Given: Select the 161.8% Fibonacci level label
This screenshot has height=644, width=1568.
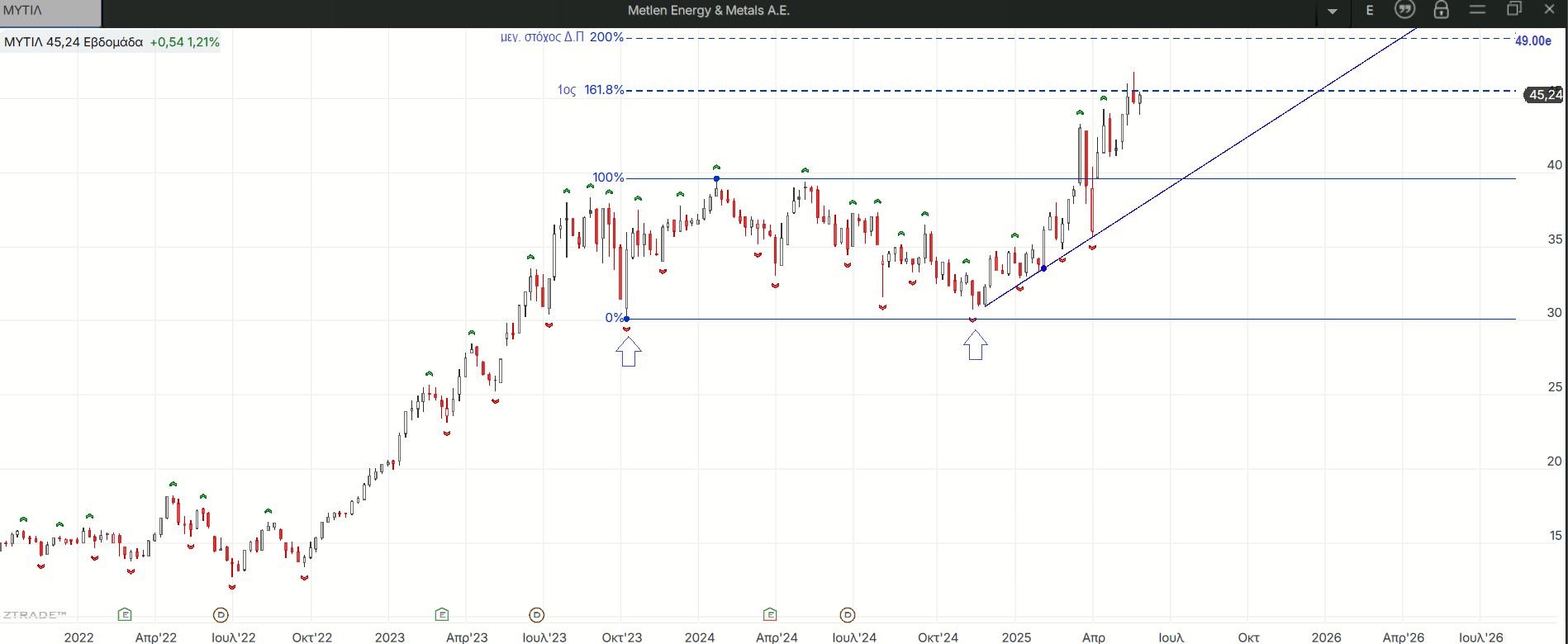Looking at the screenshot, I should click(604, 90).
